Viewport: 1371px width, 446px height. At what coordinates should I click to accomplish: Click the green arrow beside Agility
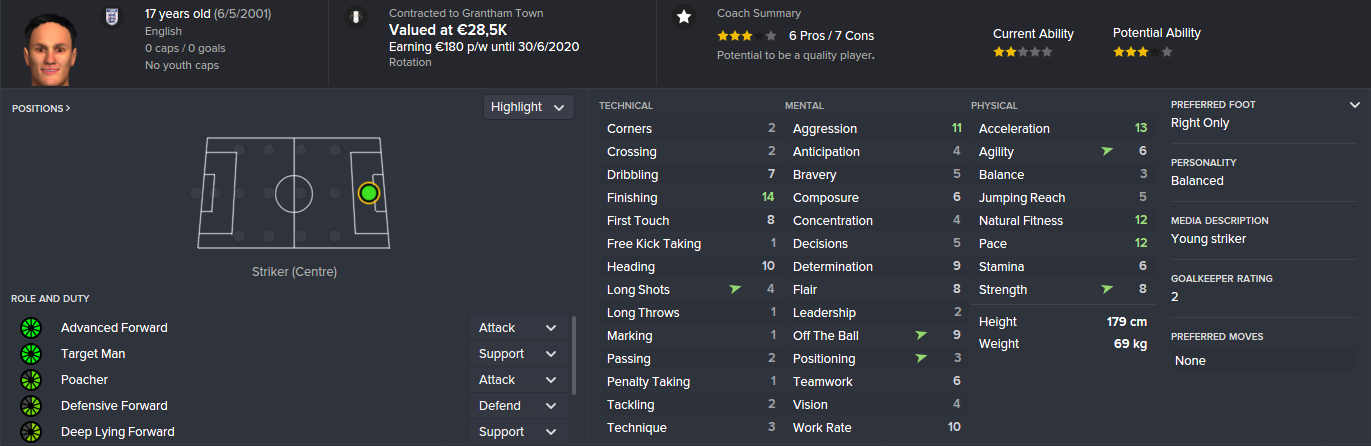coord(1107,152)
